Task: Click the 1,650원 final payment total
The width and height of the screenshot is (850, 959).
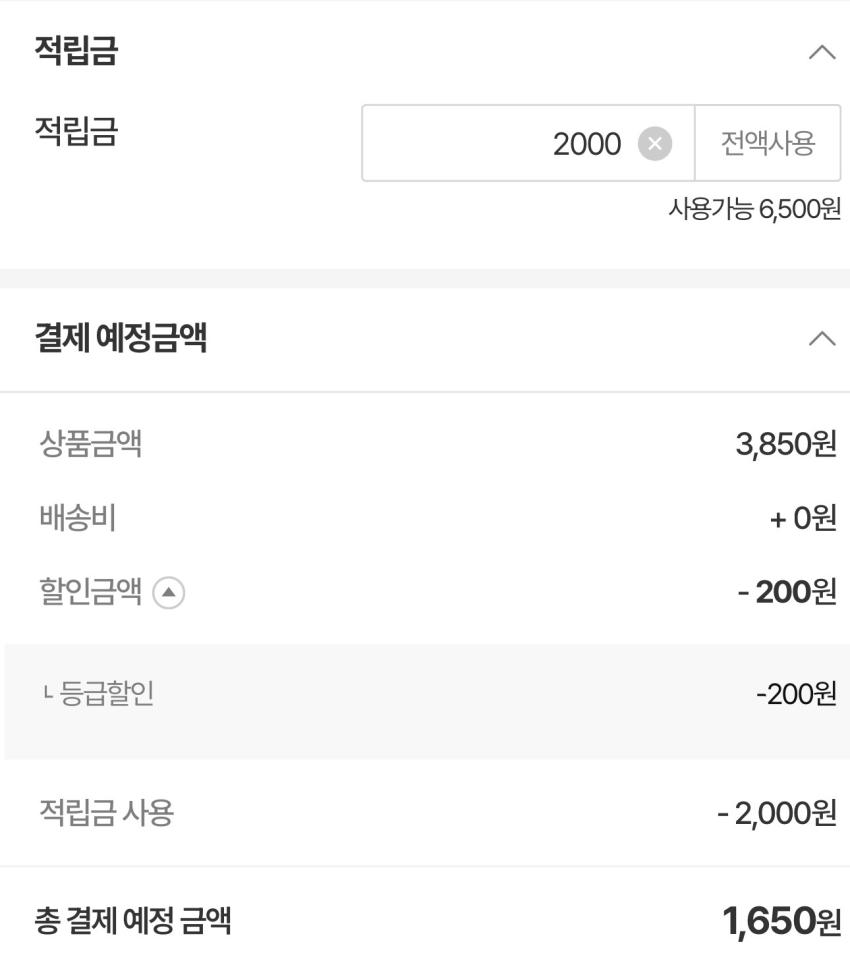Action: point(781,921)
